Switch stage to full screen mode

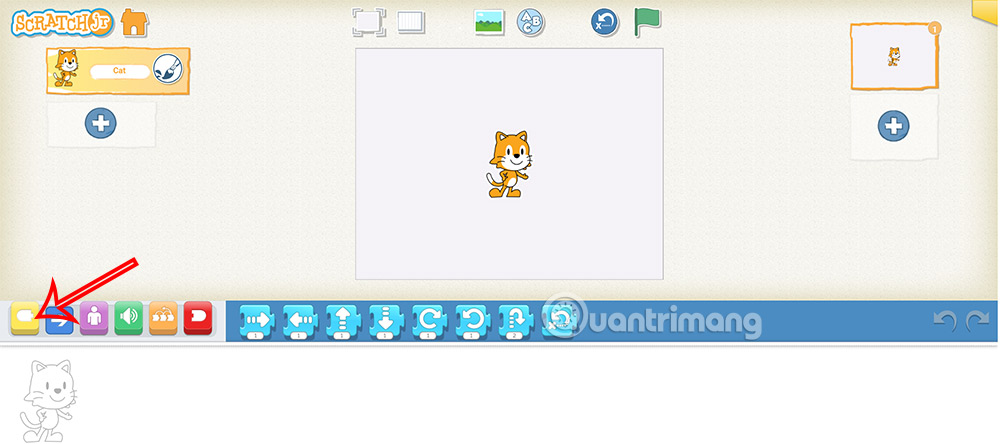369,22
